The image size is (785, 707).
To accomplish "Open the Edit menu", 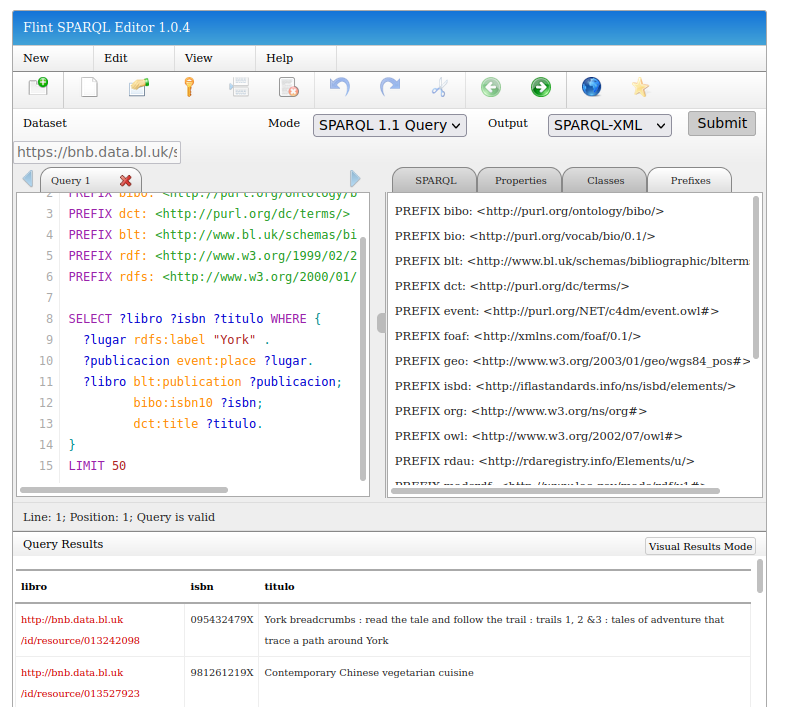I will tap(116, 58).
